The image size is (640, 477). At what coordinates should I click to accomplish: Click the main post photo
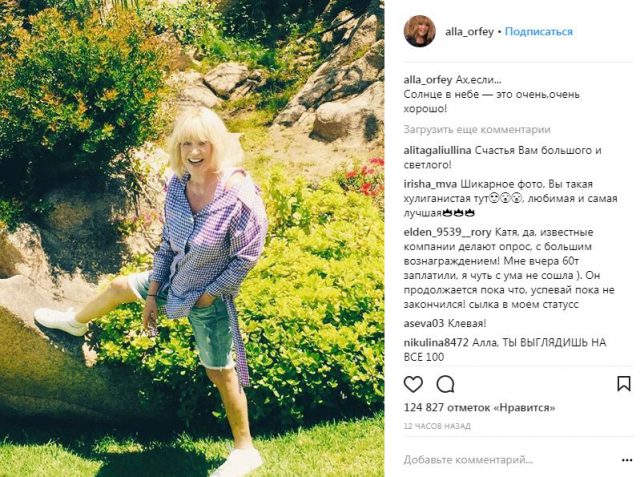pos(192,238)
